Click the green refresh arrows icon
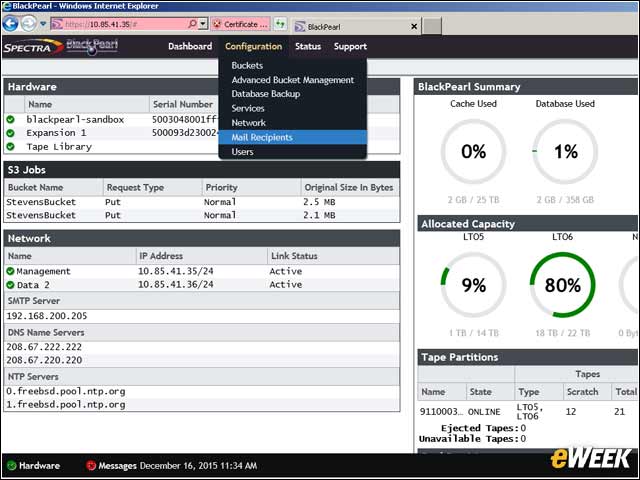 (280, 24)
